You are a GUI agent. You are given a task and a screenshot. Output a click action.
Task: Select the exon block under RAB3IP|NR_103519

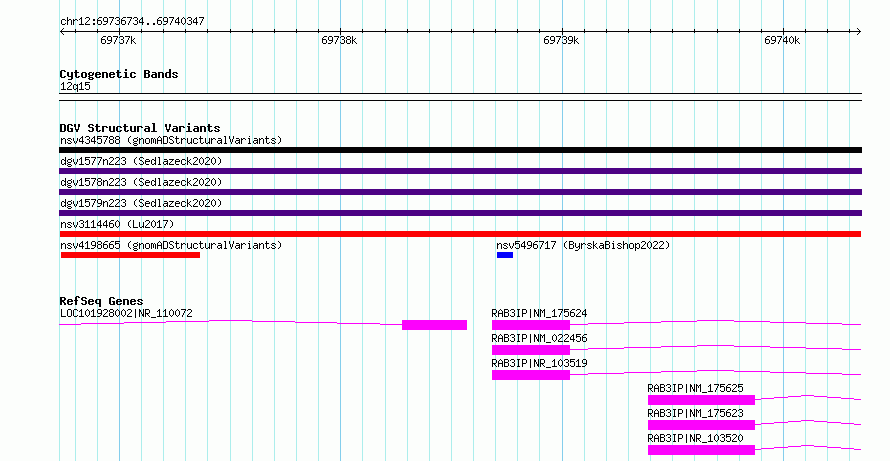point(531,375)
